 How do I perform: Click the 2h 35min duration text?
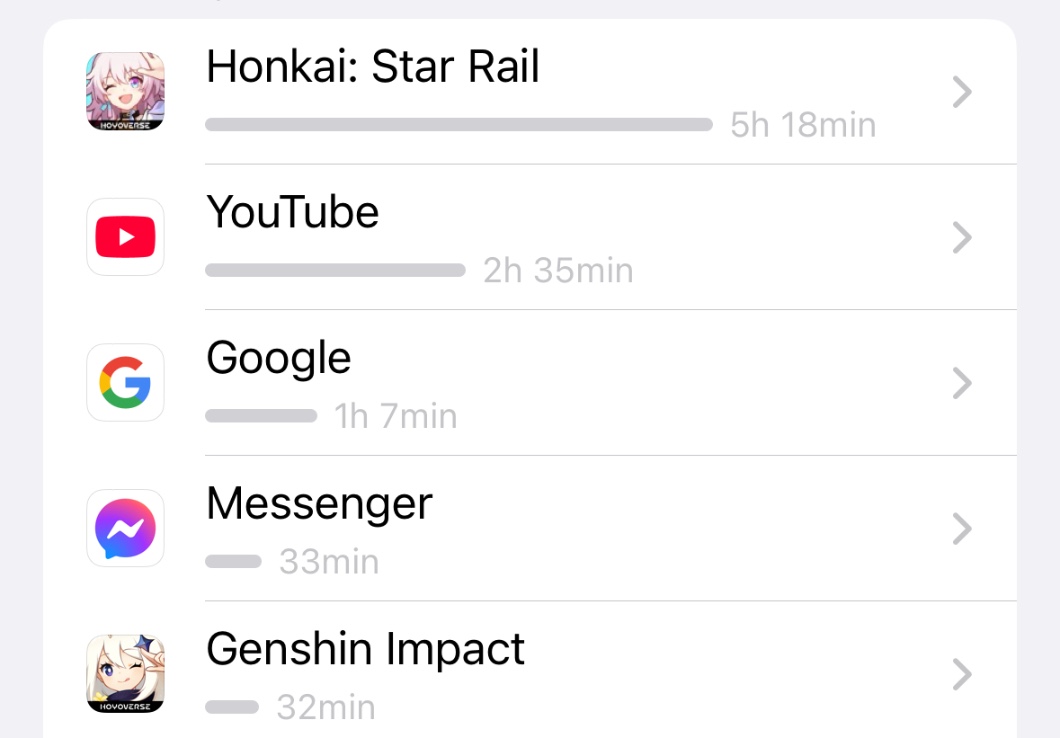[x=558, y=270]
